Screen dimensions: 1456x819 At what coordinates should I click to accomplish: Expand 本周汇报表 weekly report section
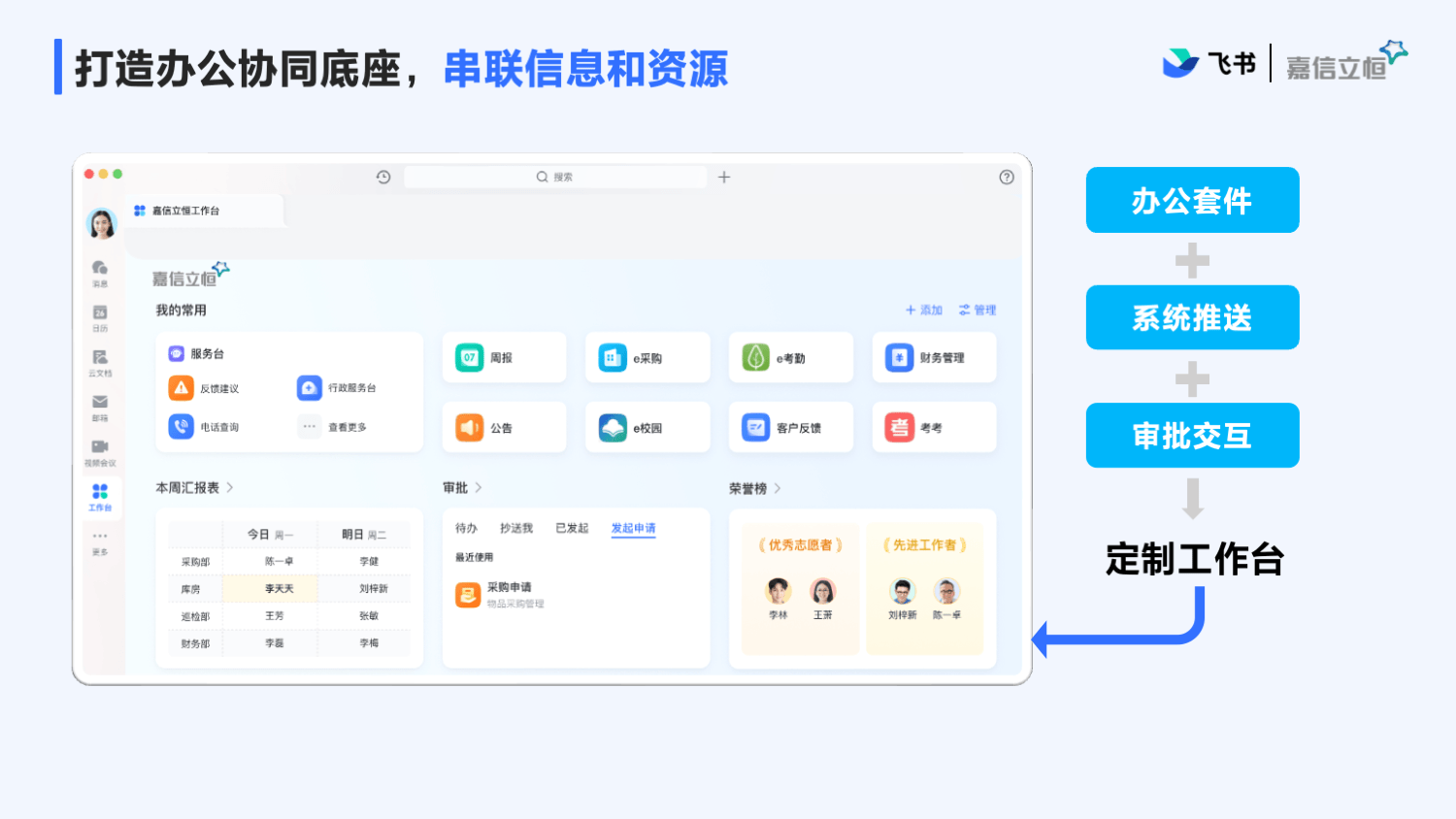[x=194, y=488]
